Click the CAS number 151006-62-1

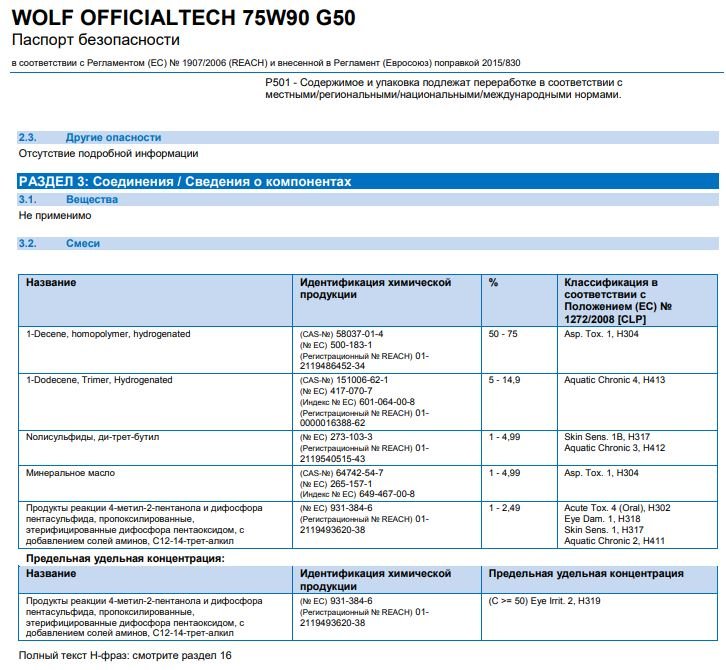[362, 380]
